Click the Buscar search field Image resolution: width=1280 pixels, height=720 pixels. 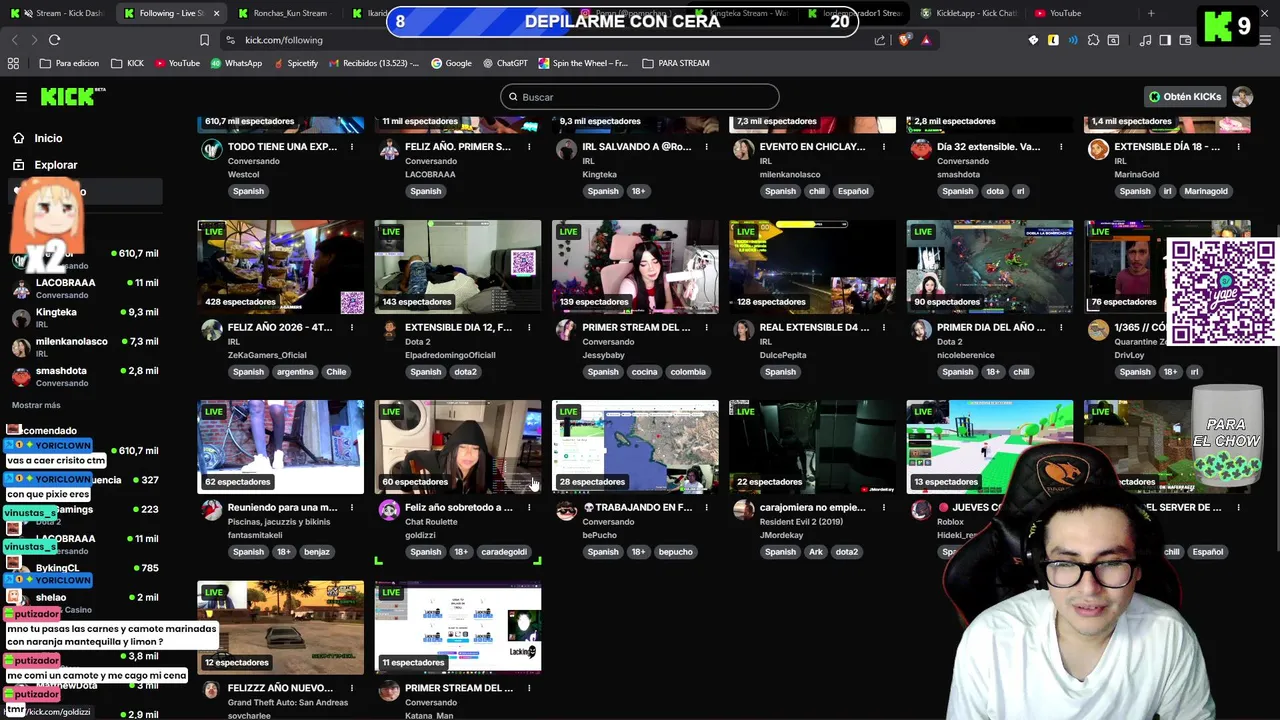[x=640, y=97]
